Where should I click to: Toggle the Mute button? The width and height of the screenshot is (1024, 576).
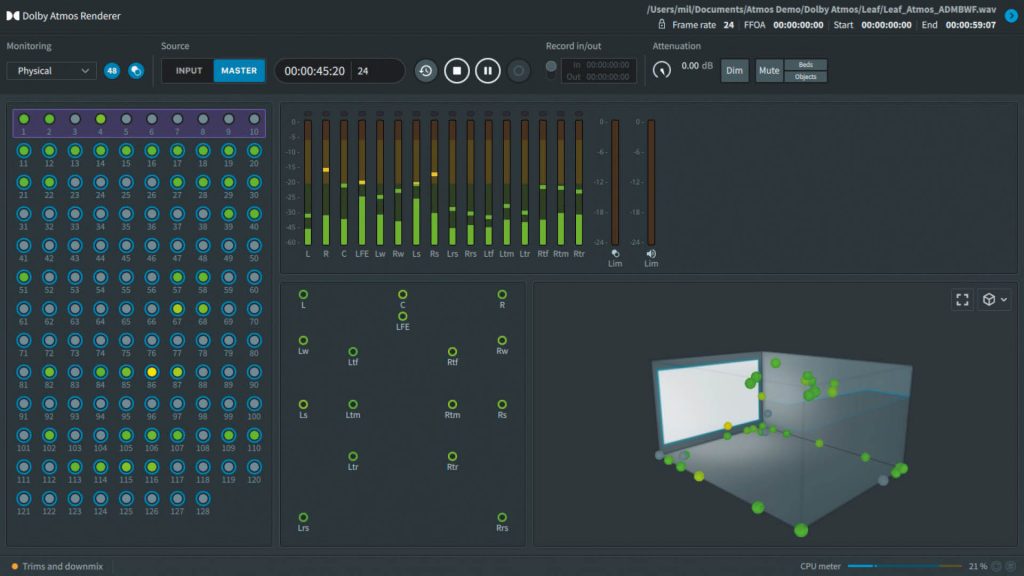coord(769,71)
